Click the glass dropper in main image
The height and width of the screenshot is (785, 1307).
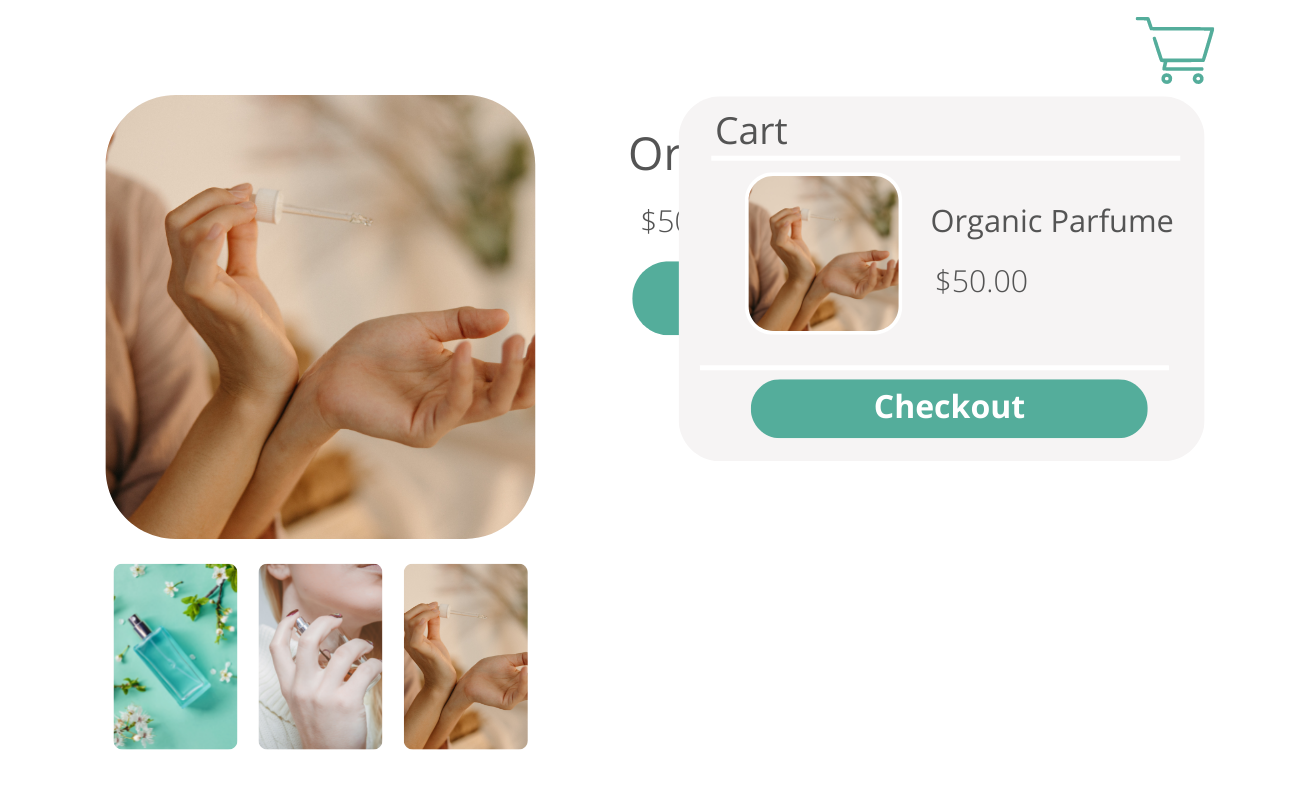(x=310, y=206)
